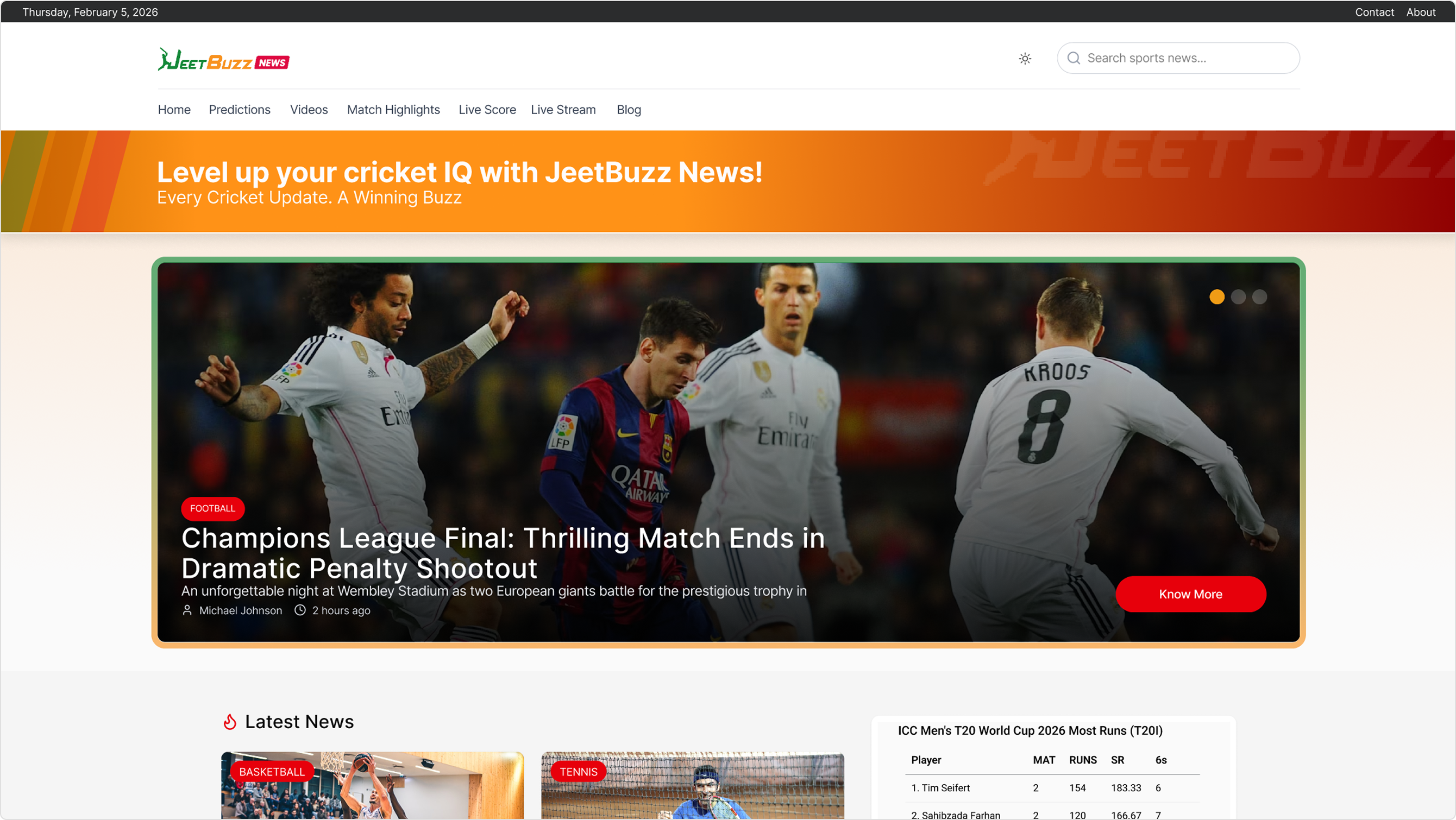Click the active orange carousel dot
The height and width of the screenshot is (820, 1456).
1217,296
